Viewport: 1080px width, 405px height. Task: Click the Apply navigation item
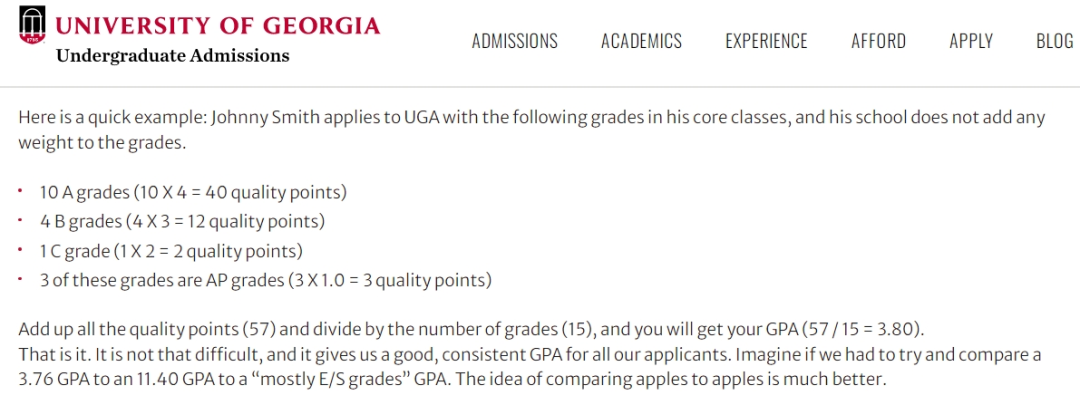970,41
